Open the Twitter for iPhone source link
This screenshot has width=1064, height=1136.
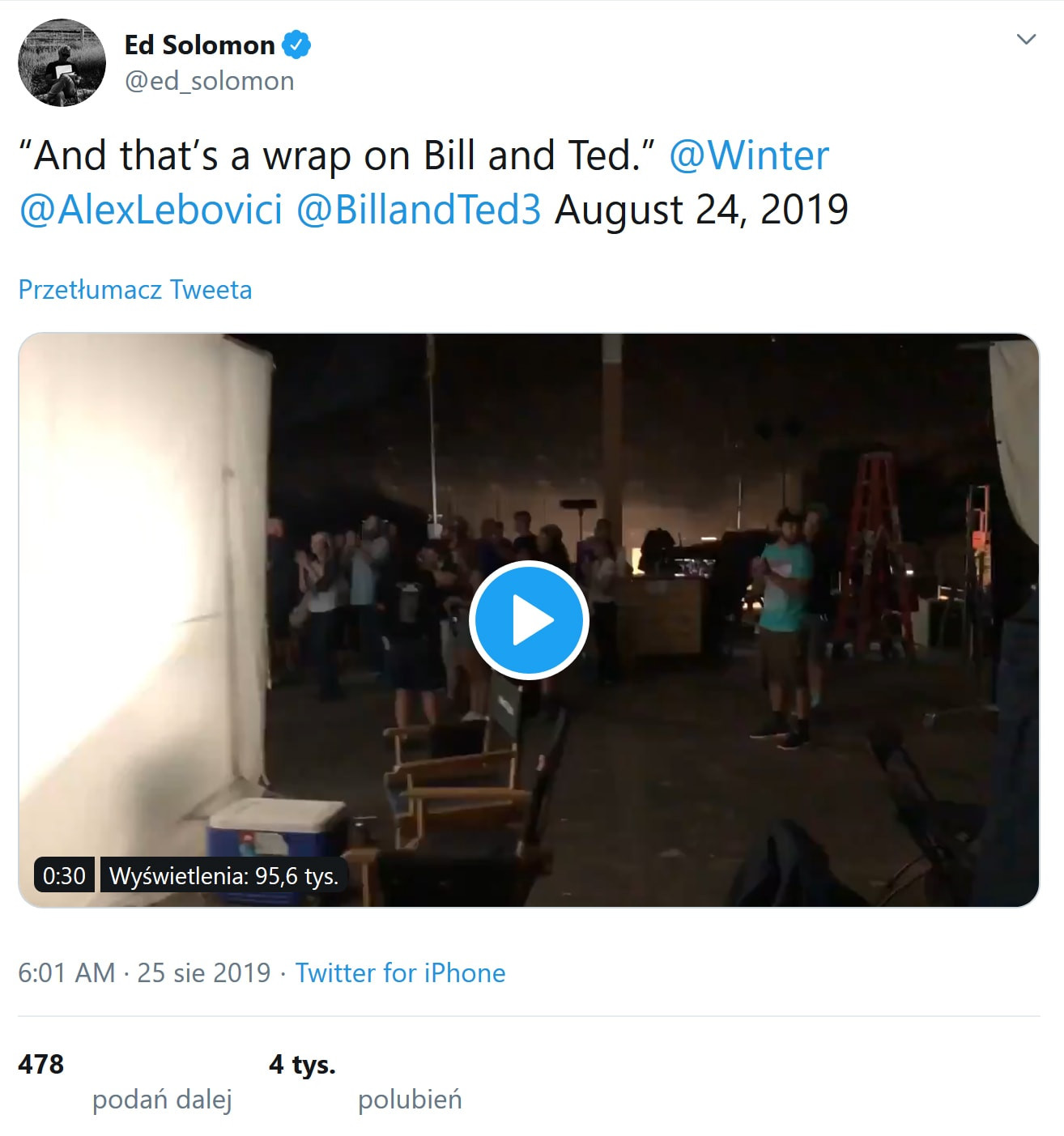click(x=400, y=972)
